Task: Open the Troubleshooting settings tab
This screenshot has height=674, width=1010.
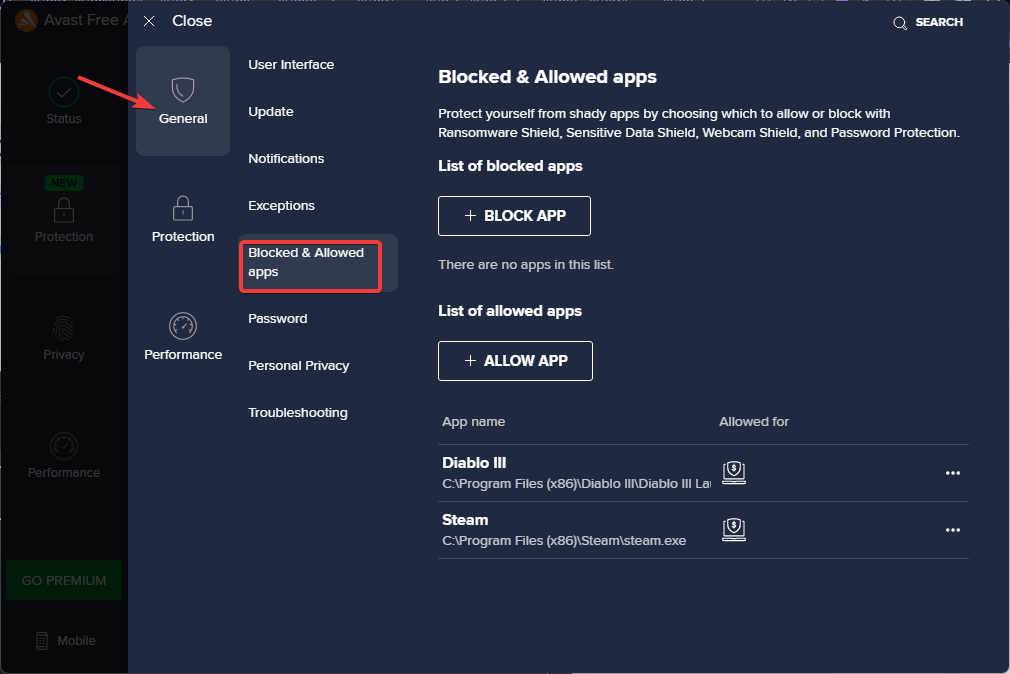Action: point(298,412)
